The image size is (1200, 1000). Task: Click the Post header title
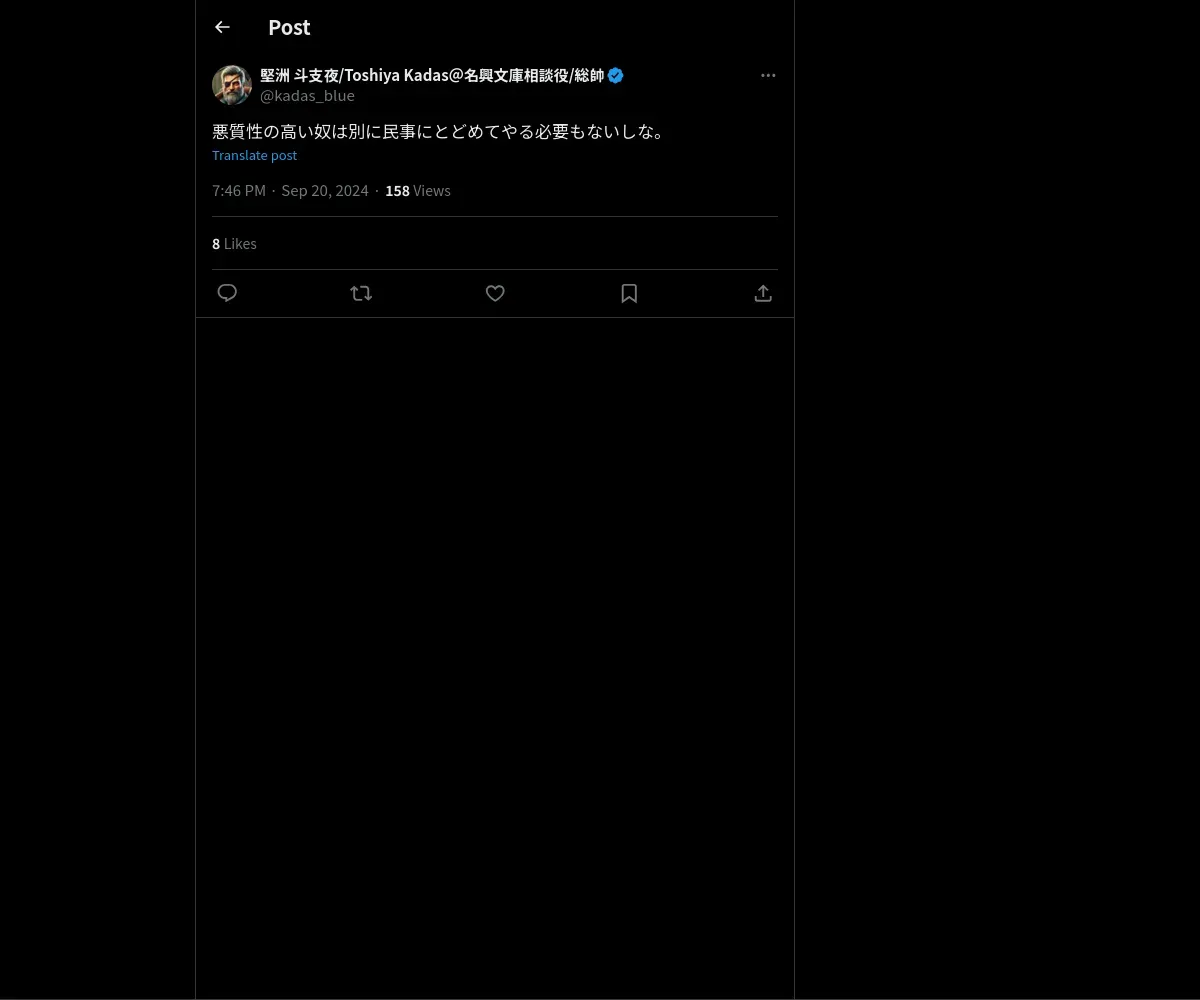(289, 27)
